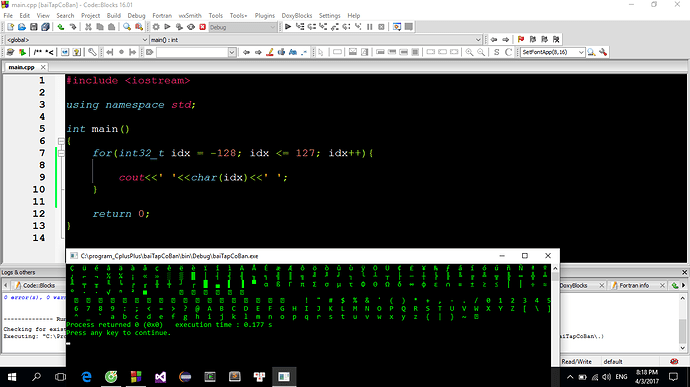Stop the debugger
Viewport: 690px width, 387px height.
[x=382, y=27]
